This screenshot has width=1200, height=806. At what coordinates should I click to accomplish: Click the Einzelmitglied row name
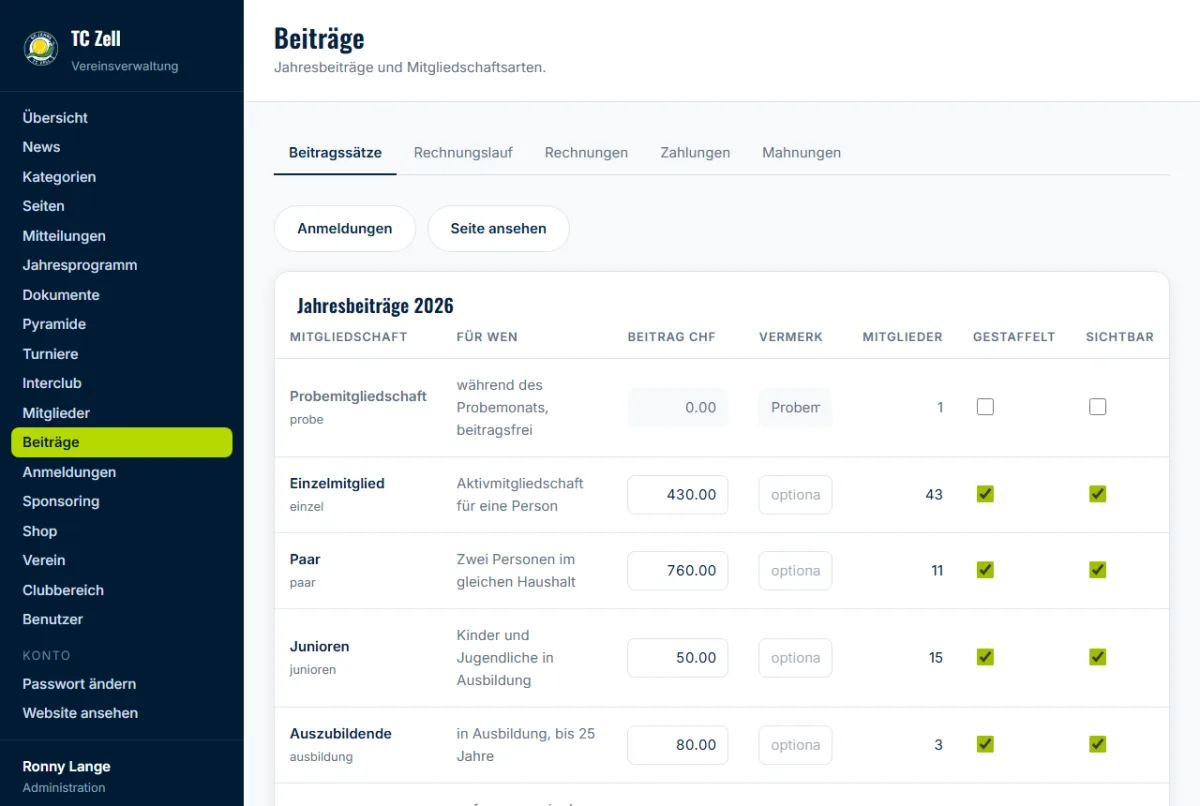click(x=337, y=483)
